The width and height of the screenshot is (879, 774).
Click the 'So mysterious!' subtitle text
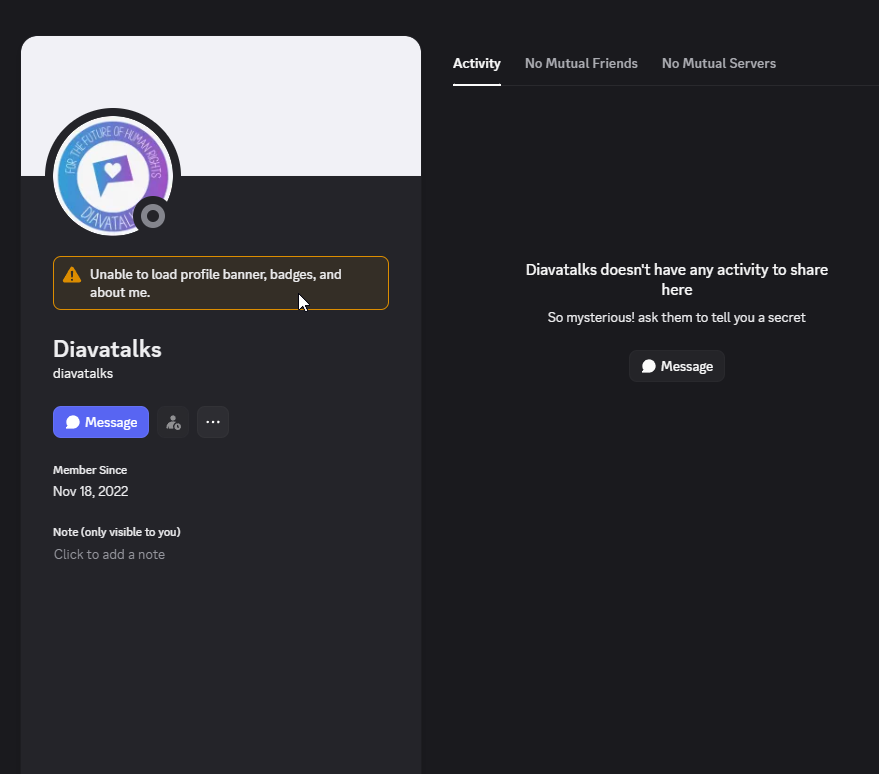pos(676,317)
